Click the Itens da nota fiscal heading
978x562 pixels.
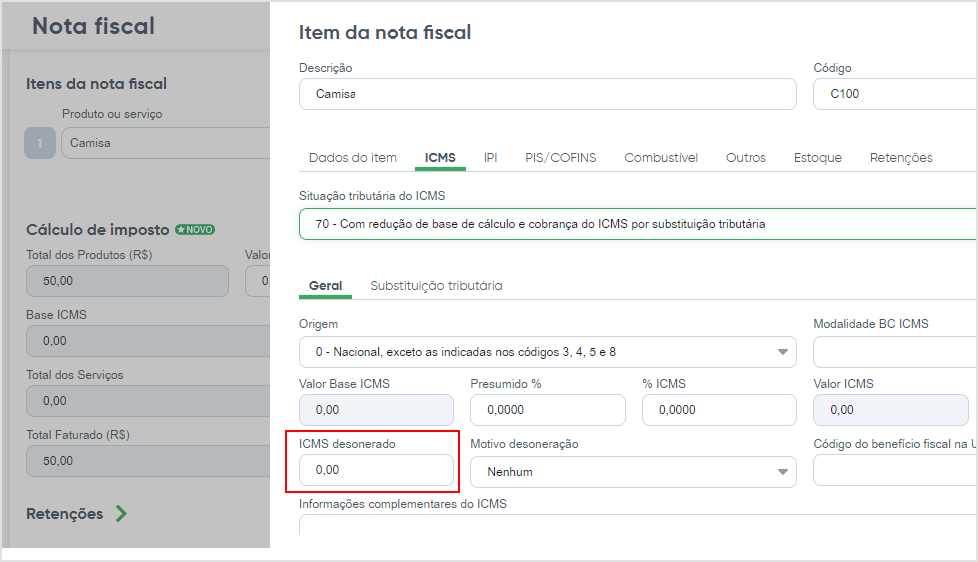click(x=96, y=84)
